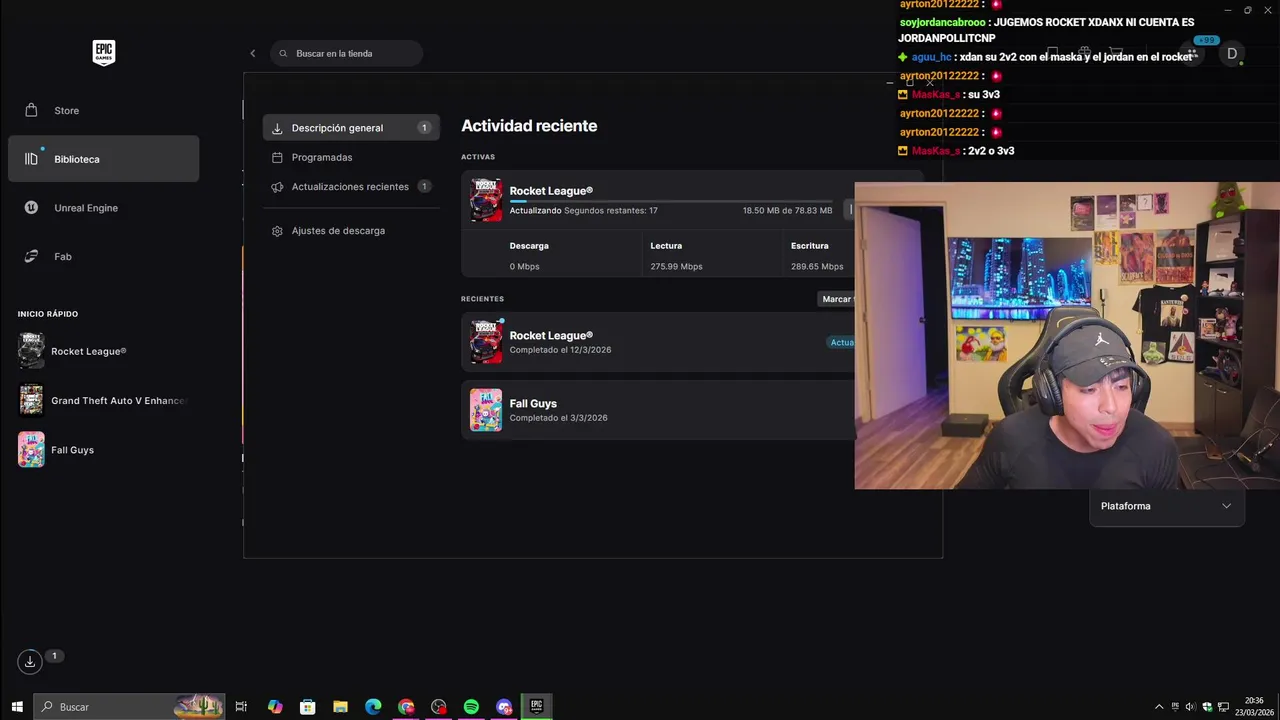Go back with the left chevron arrow
Viewport: 1280px width, 720px height.
[x=252, y=53]
